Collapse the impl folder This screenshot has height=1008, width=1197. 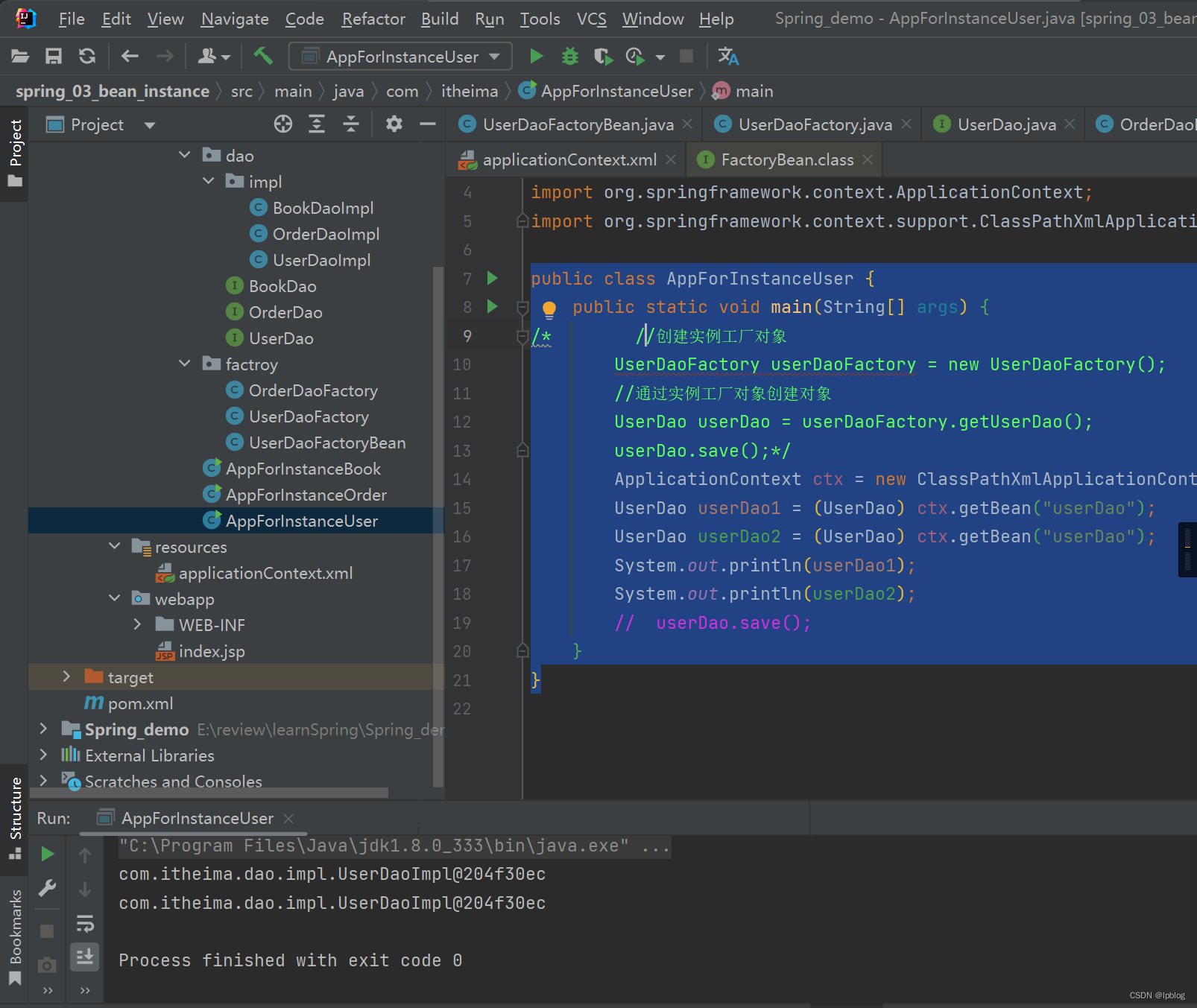click(209, 181)
